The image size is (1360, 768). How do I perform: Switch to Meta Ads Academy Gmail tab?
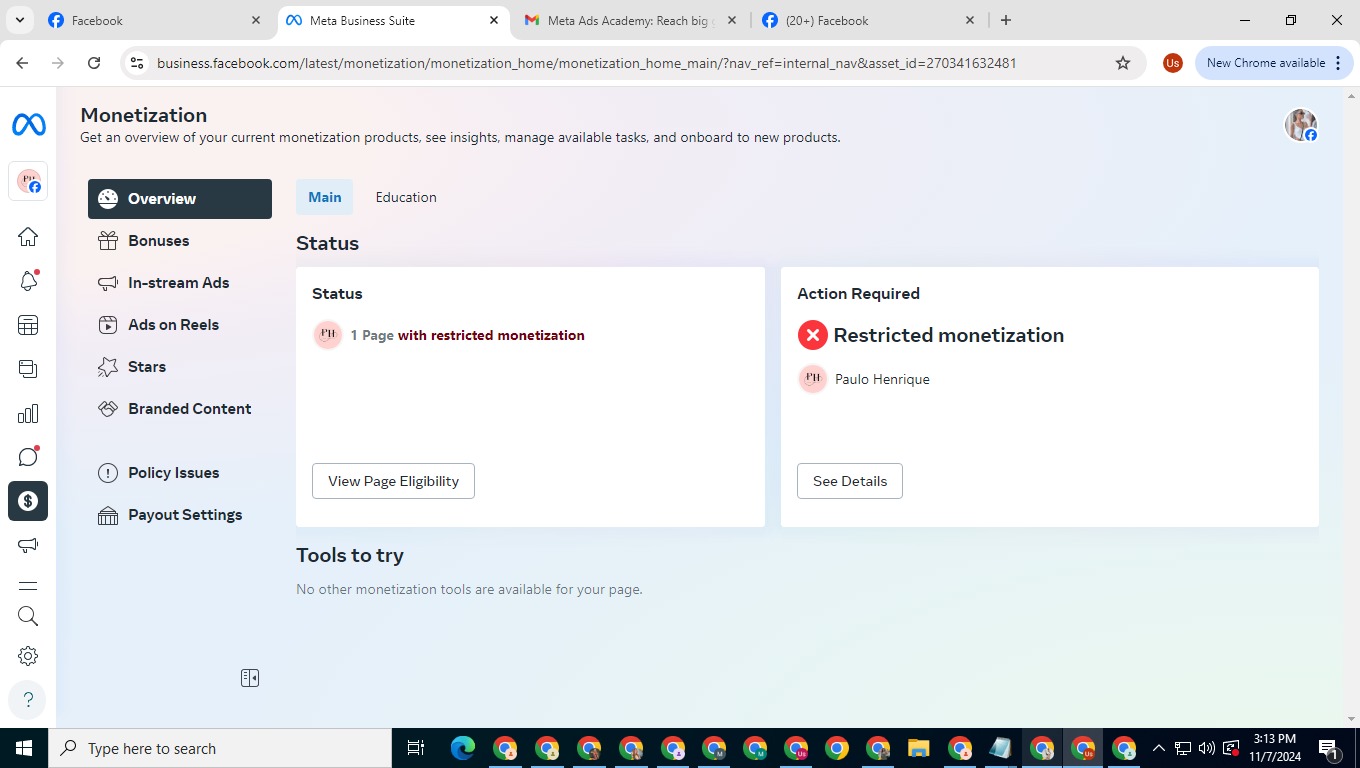(630, 20)
